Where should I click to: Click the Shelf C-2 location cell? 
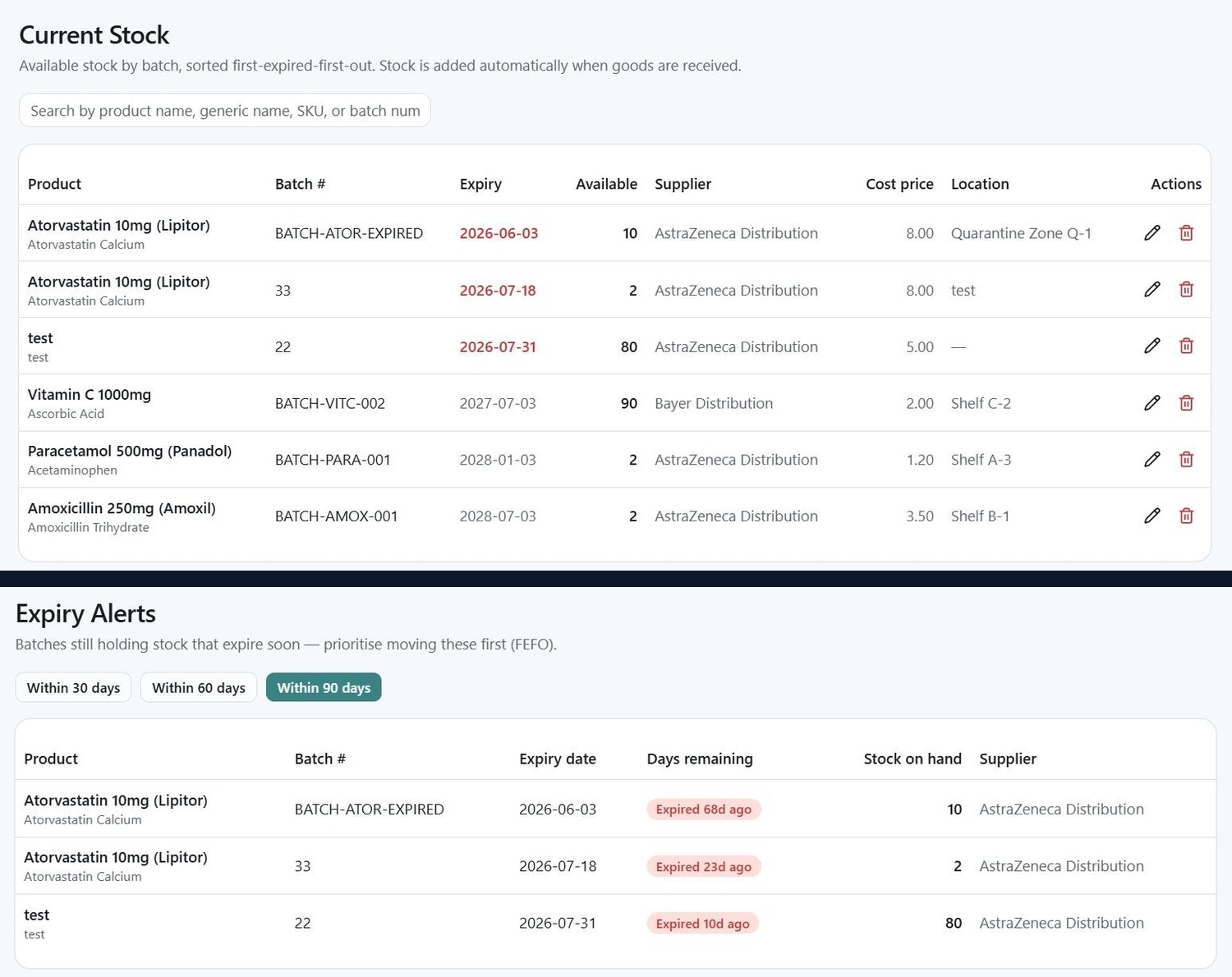click(981, 403)
